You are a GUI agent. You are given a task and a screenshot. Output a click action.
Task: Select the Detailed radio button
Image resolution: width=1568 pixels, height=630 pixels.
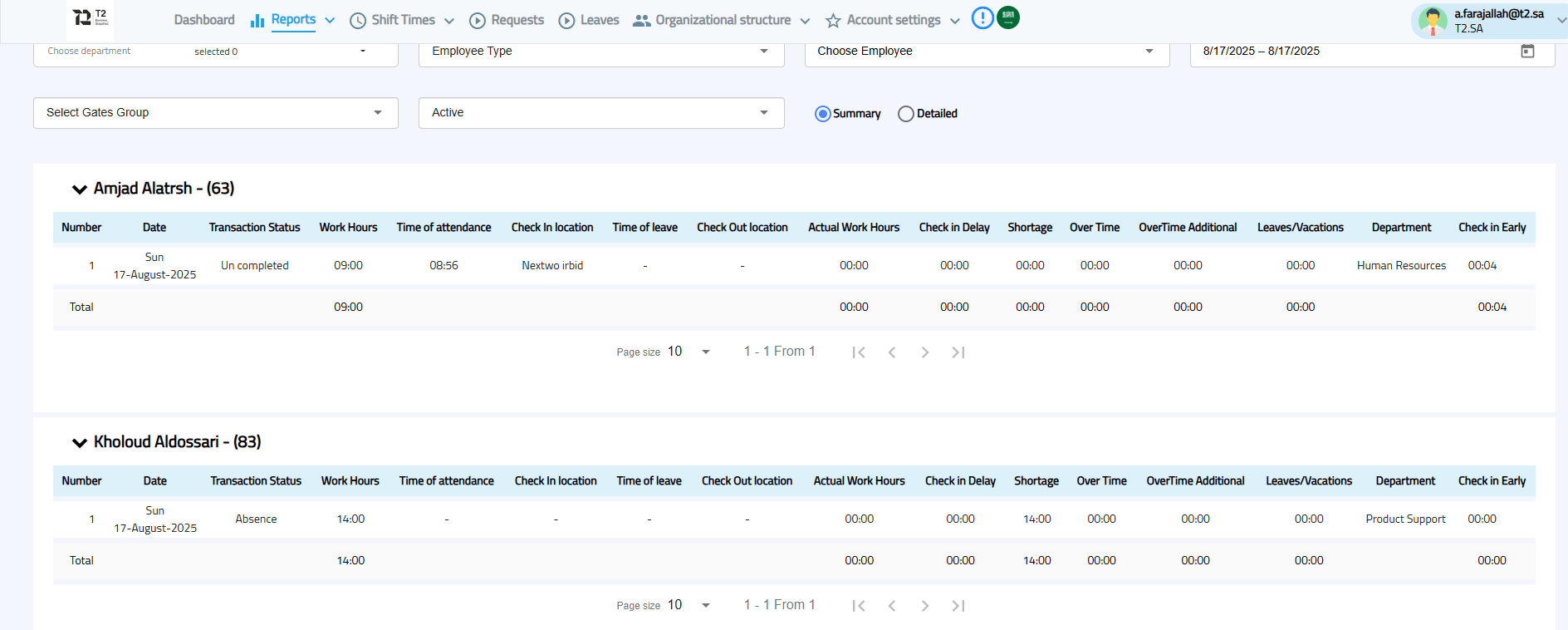click(906, 114)
